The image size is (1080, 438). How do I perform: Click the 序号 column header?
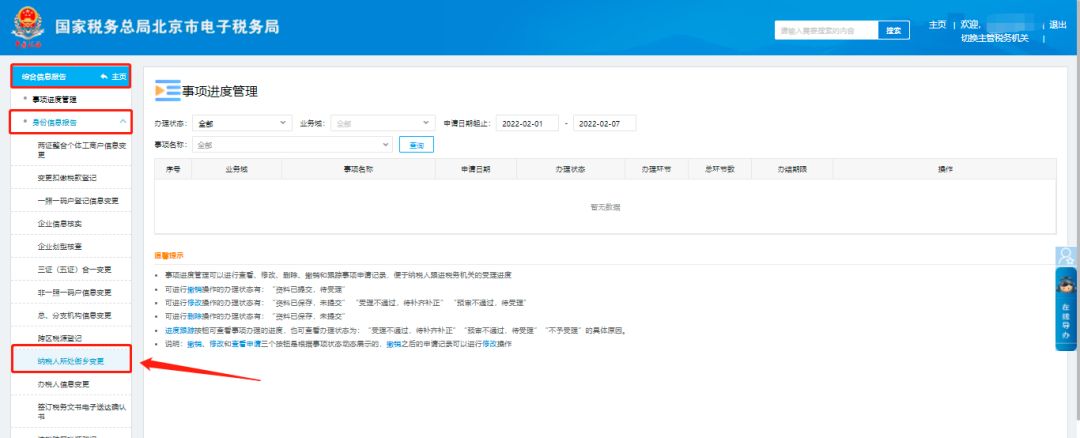click(173, 169)
